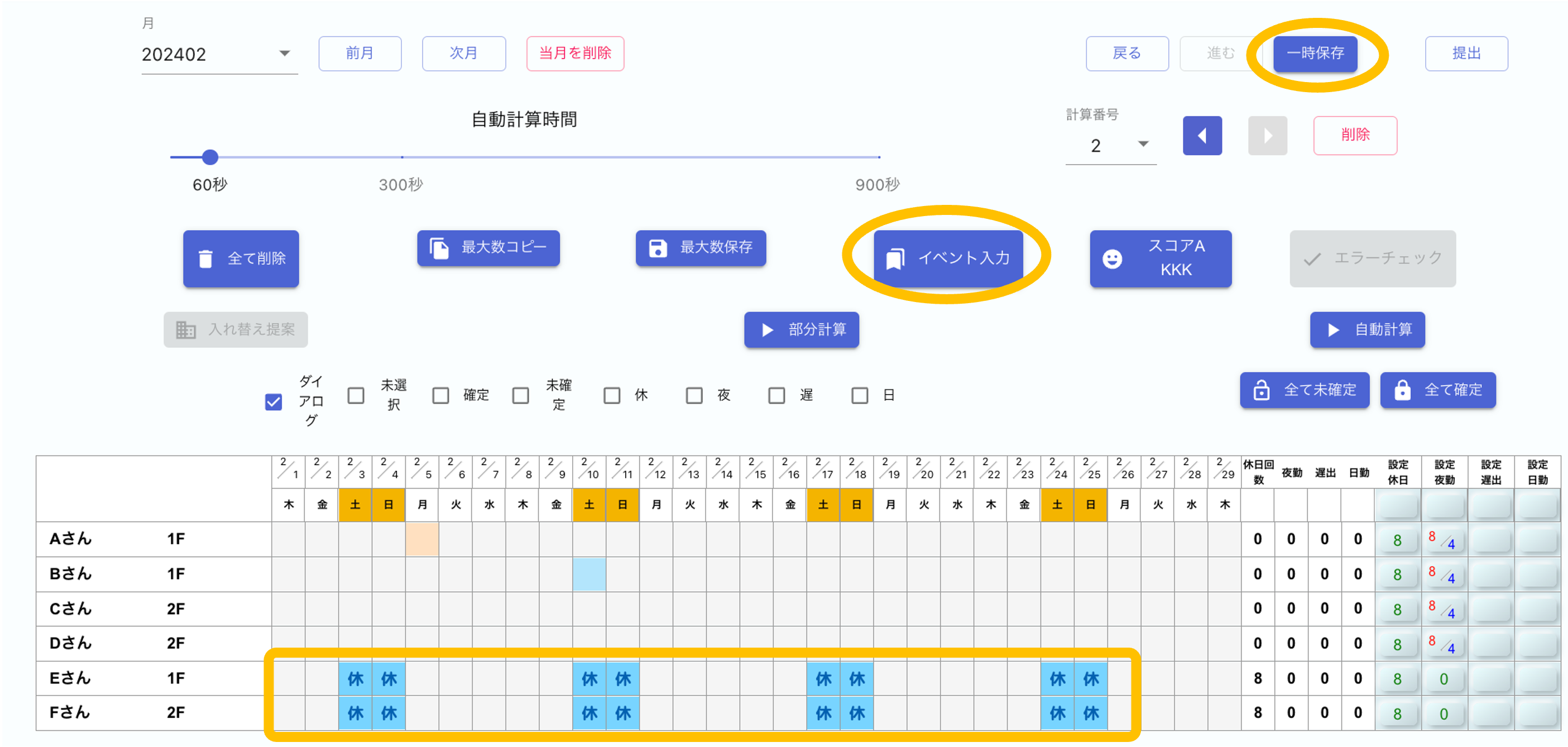This screenshot has height=747, width=1568.
Task: Click the 設定夜勤 header button
Action: 1445,505
